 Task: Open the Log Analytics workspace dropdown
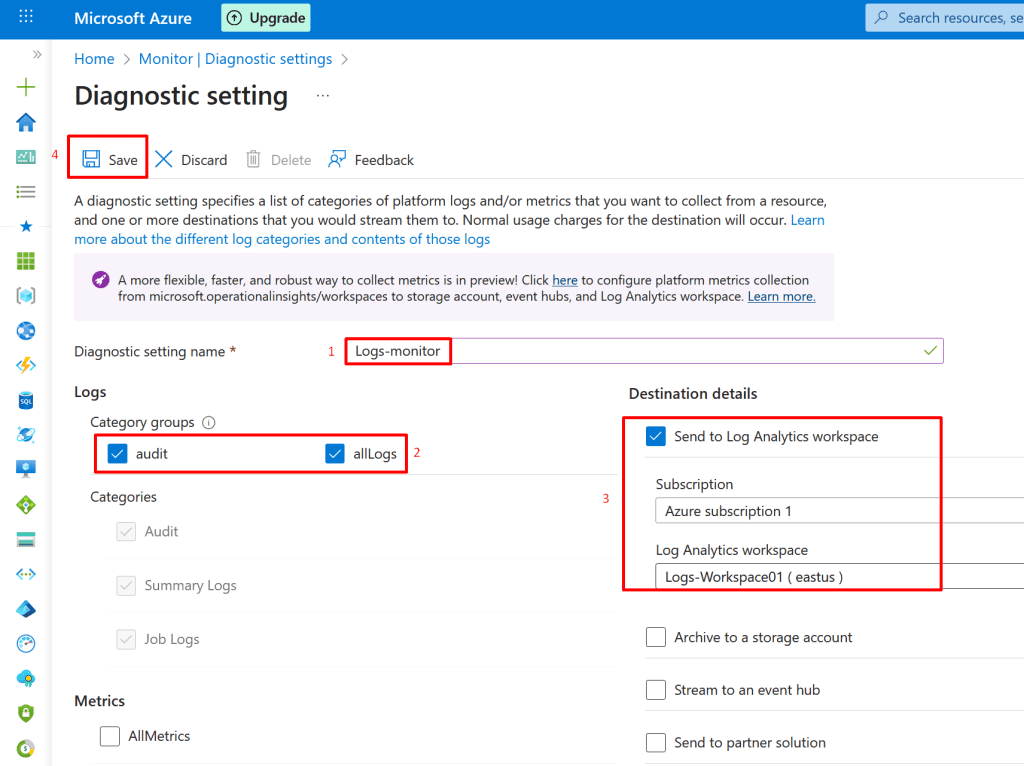pos(838,577)
